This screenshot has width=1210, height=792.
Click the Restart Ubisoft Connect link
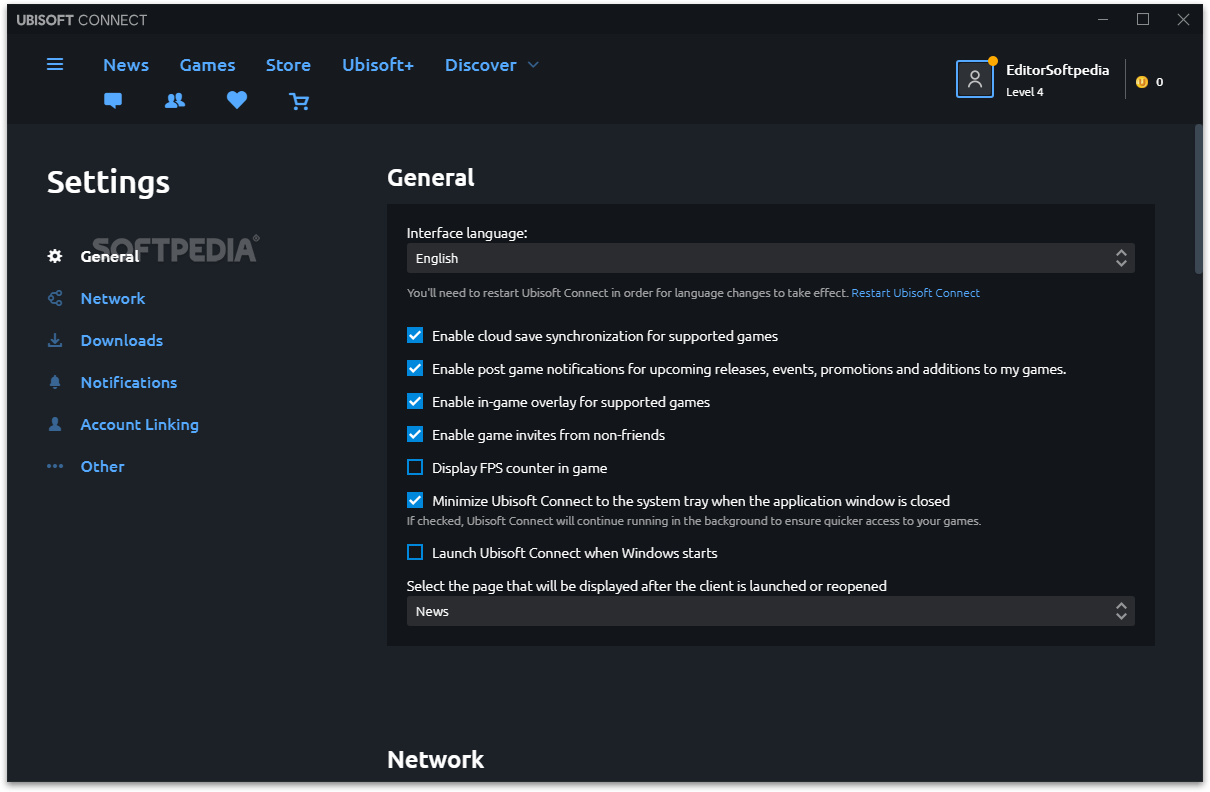coord(916,293)
